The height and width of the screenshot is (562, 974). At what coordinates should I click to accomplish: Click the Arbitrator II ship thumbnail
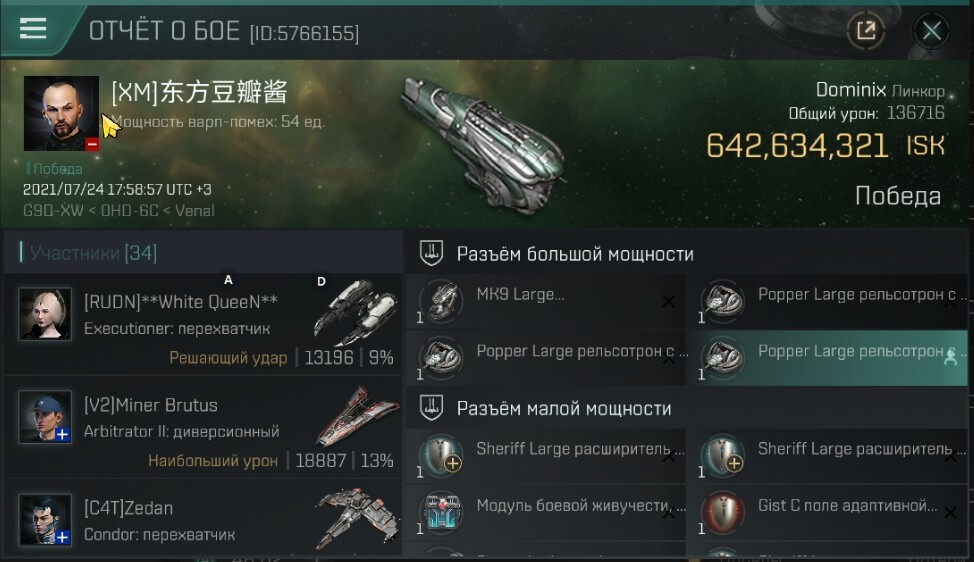coord(357,417)
